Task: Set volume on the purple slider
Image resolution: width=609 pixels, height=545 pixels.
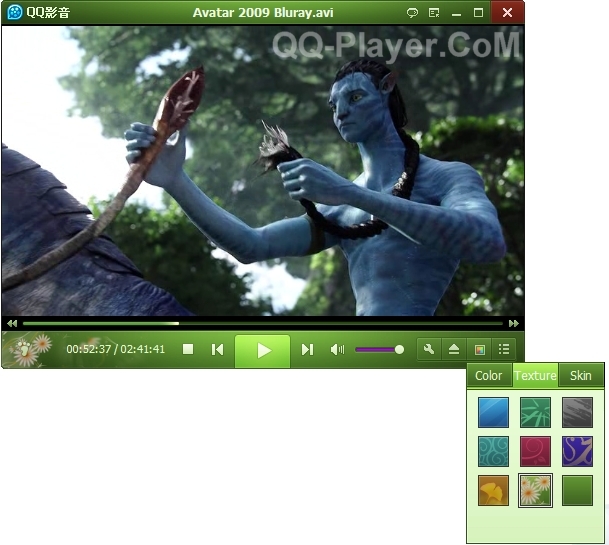Action: click(x=379, y=350)
